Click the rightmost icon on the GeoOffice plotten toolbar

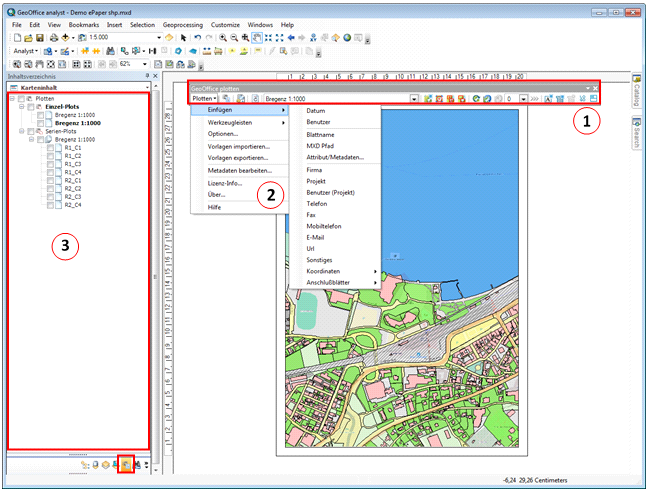(594, 99)
